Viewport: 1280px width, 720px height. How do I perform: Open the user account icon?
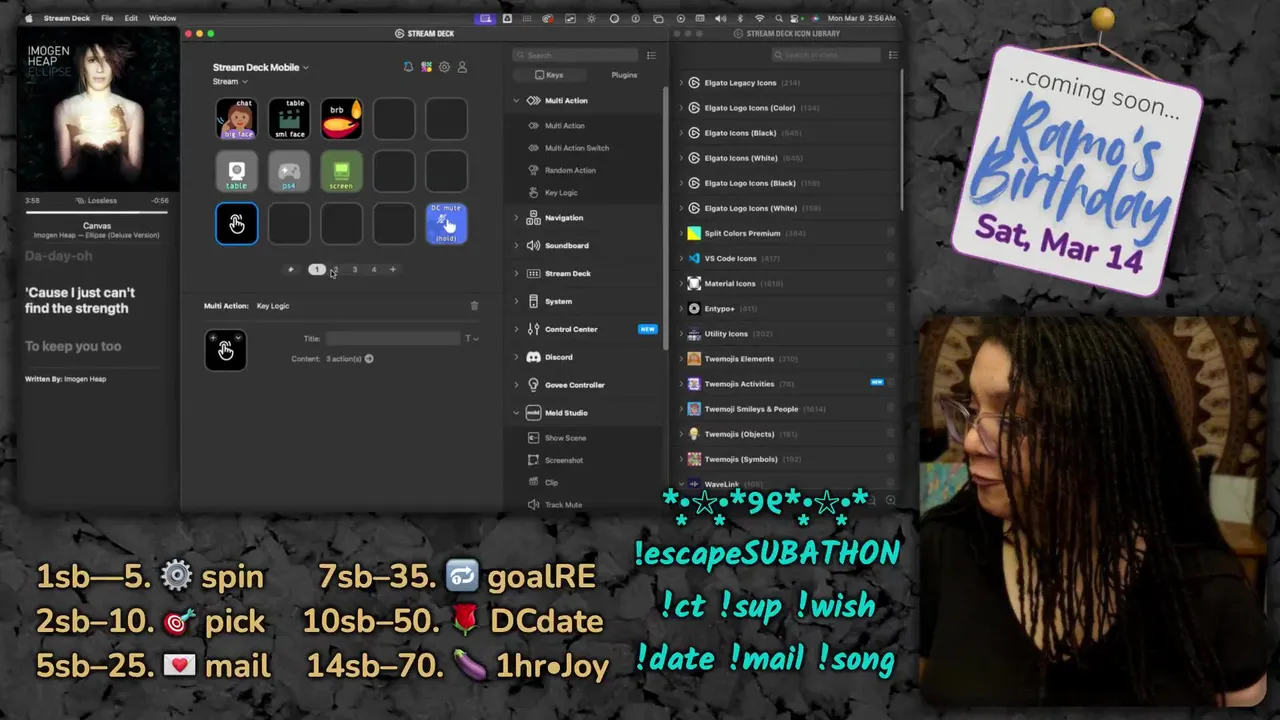point(462,67)
